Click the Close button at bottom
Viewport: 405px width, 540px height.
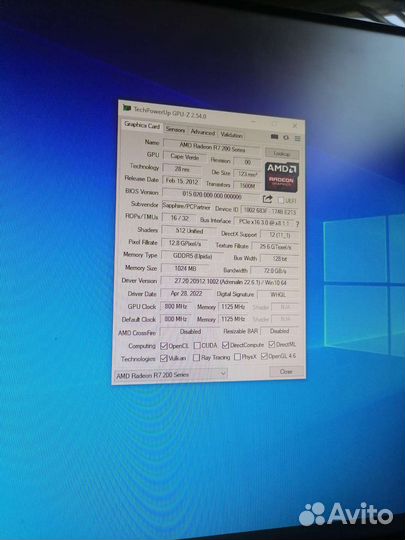click(286, 371)
